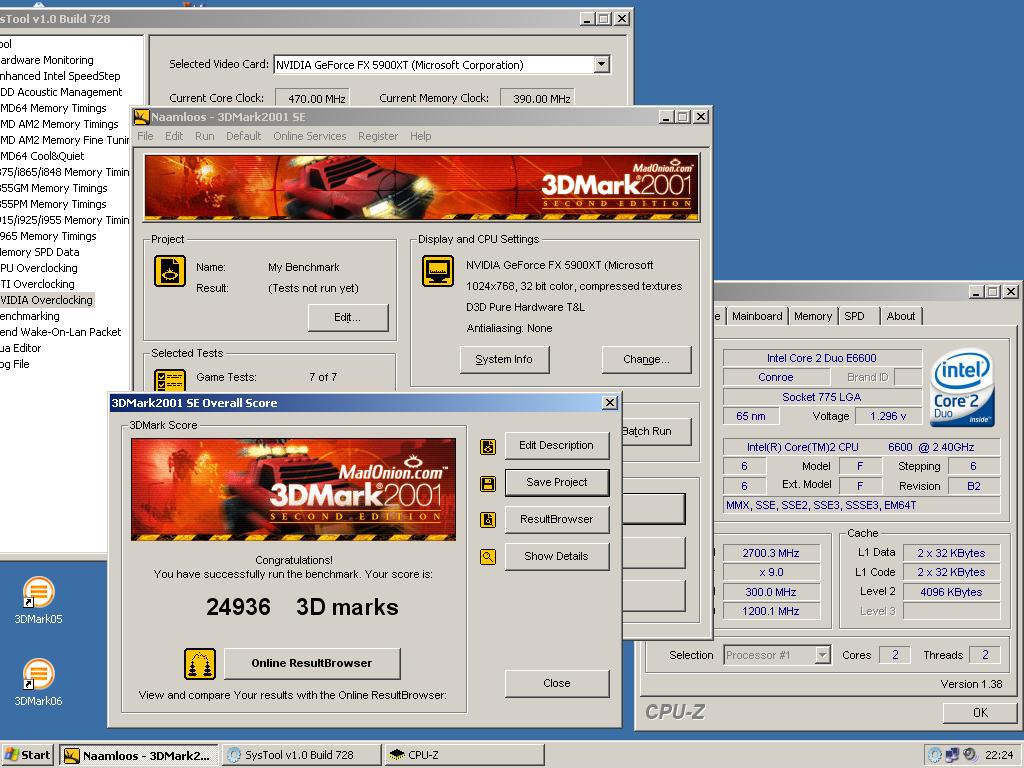Open the Register menu in 3DMark2001

[377, 136]
